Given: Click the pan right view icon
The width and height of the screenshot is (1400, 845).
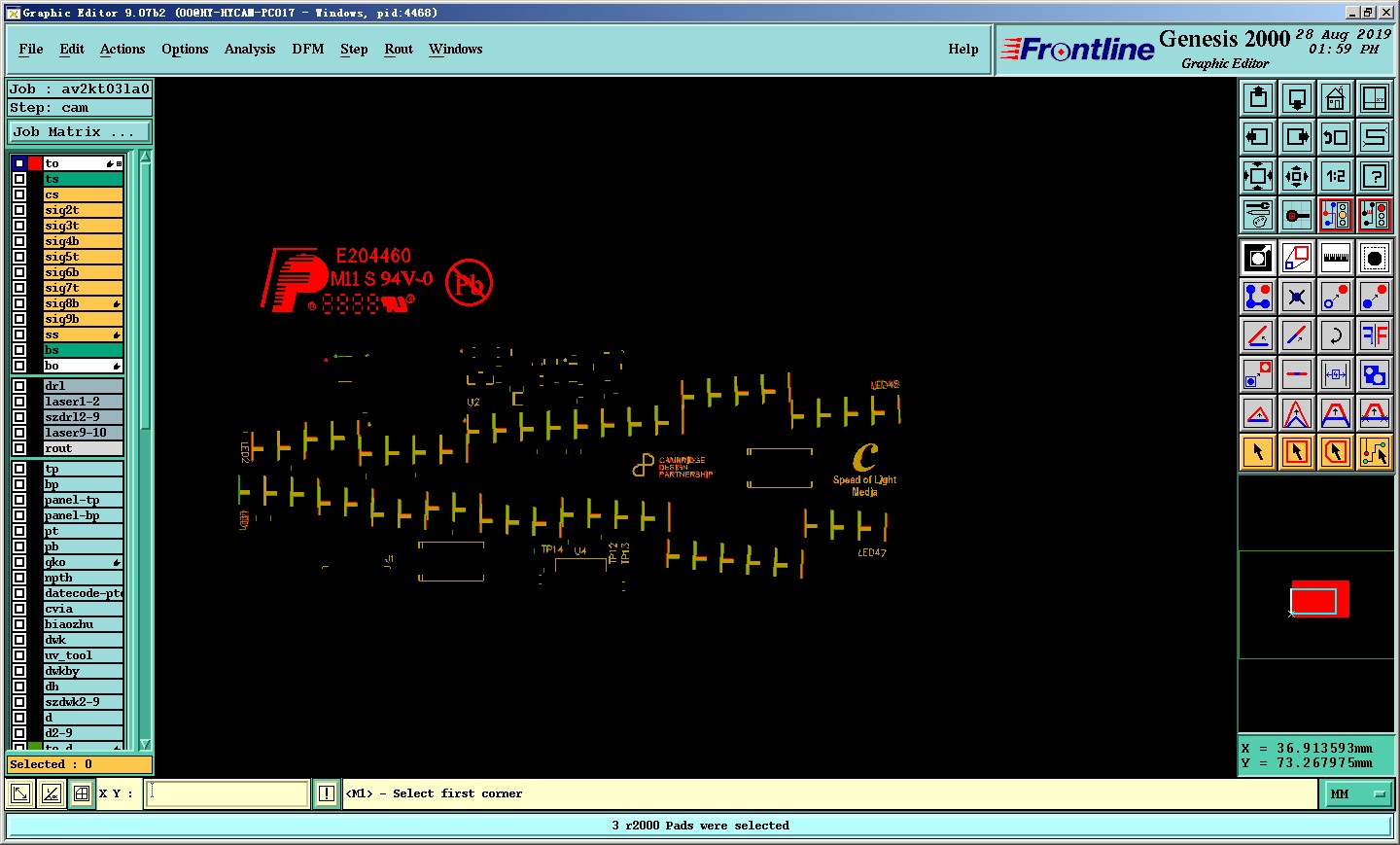Looking at the screenshot, I should pyautogui.click(x=1297, y=137).
